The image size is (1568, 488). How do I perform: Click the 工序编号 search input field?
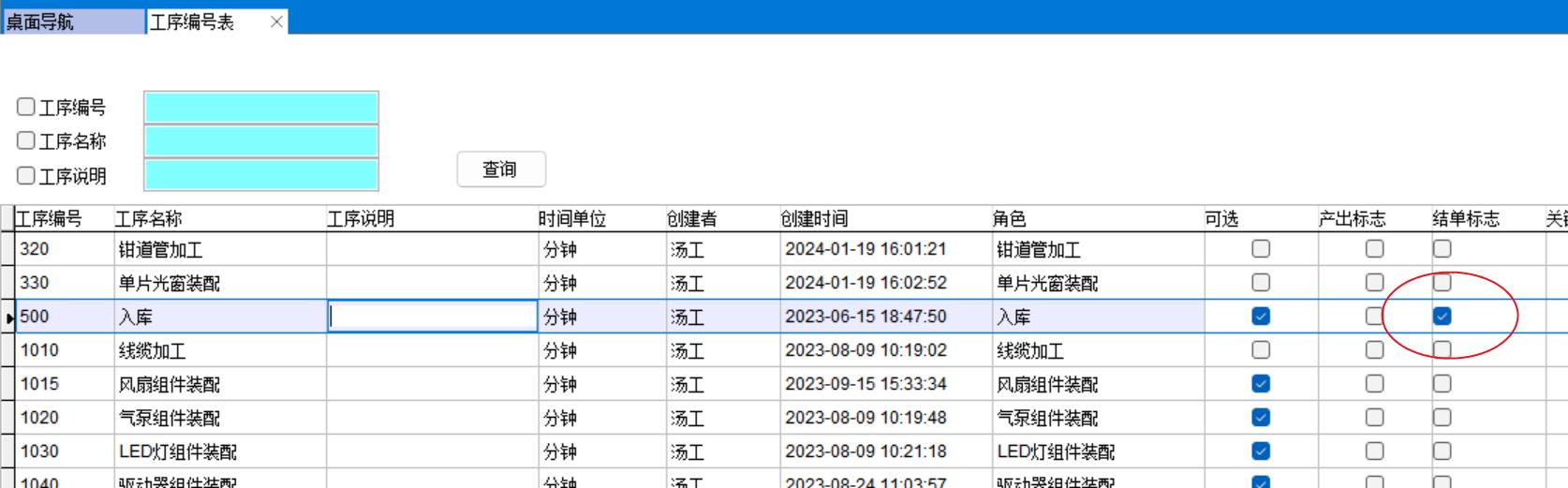click(x=260, y=107)
